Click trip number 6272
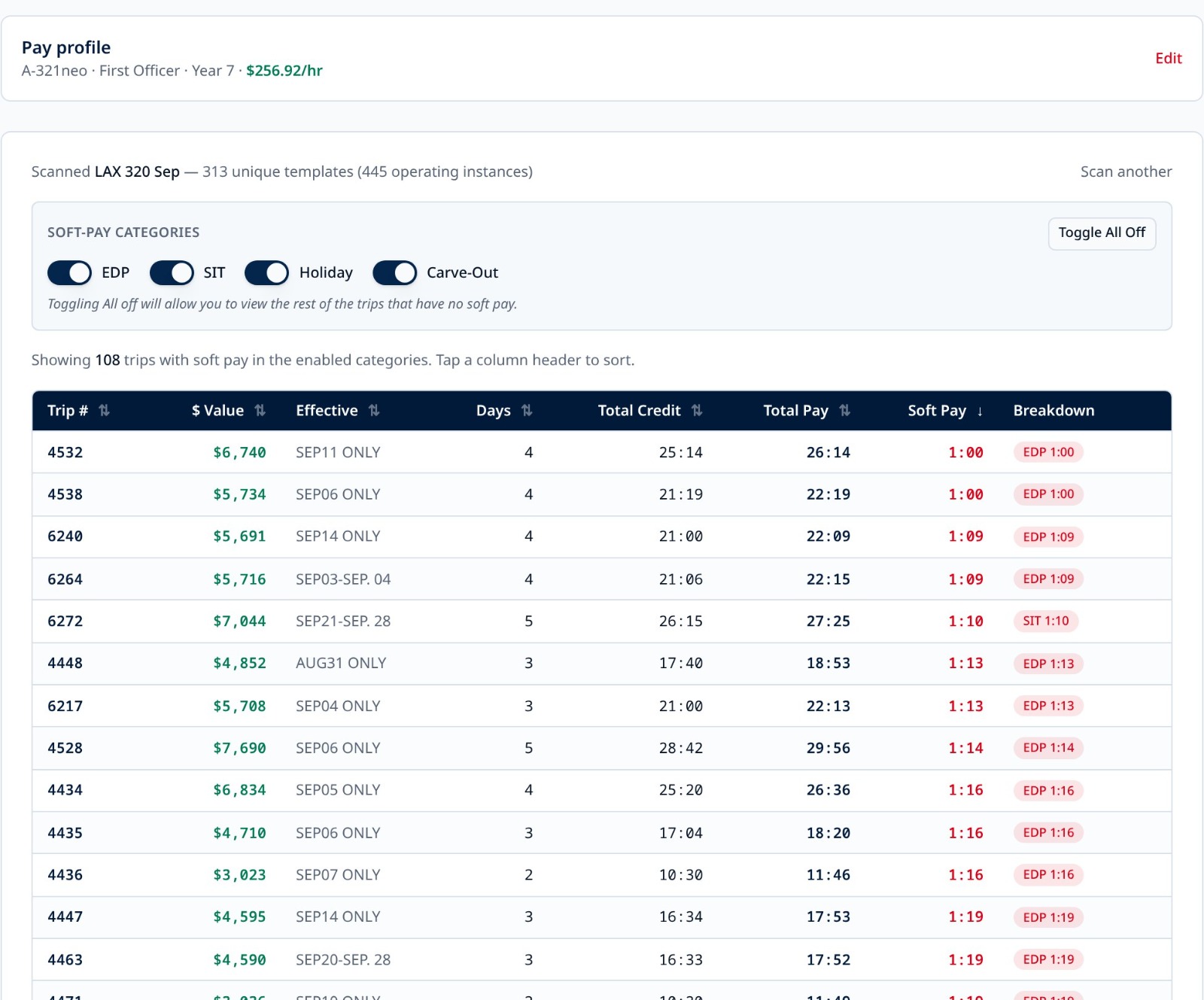1204x1000 pixels. click(x=65, y=622)
